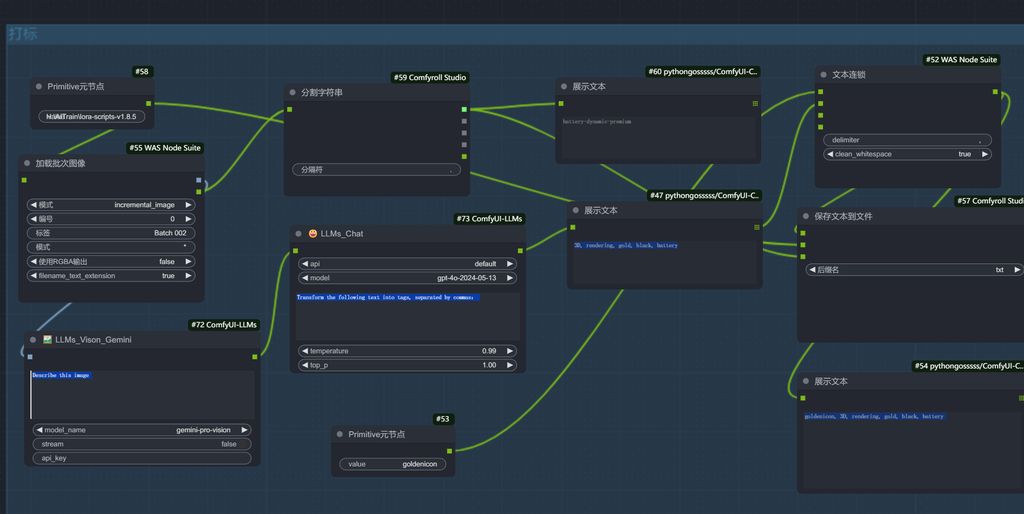This screenshot has width=1024, height=514.
Task: Collapse the LLMs_Chat node using its gray dot
Action: tap(297, 234)
